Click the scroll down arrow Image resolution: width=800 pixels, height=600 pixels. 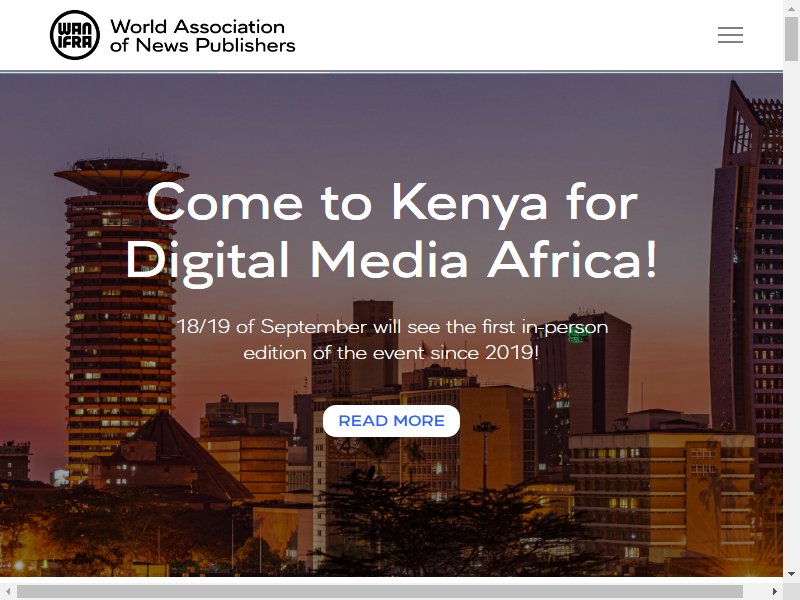tap(791, 574)
